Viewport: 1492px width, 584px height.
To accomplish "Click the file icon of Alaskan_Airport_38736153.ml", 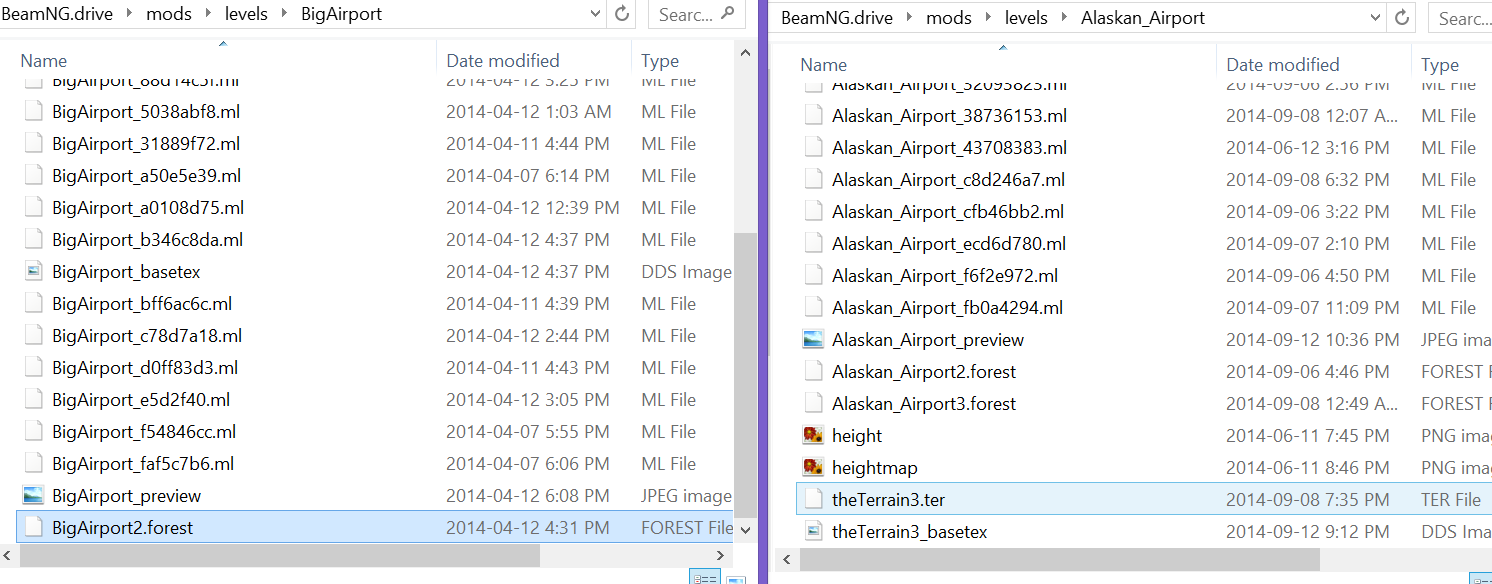I will (x=813, y=116).
